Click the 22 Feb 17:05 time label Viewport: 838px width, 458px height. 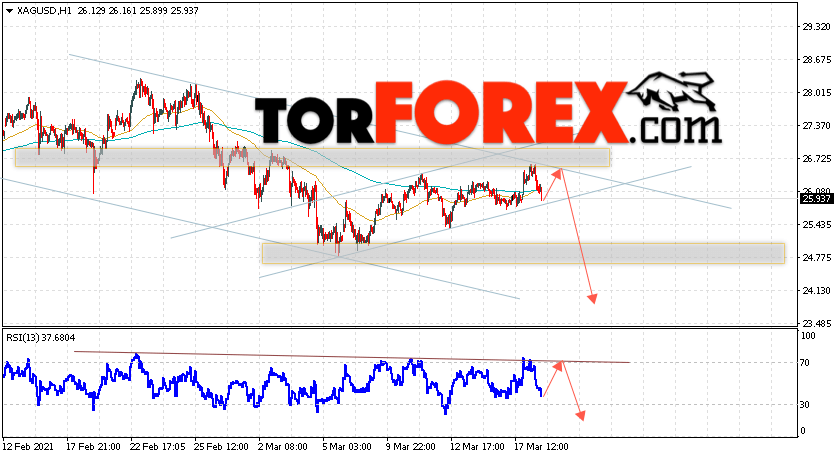coord(158,447)
